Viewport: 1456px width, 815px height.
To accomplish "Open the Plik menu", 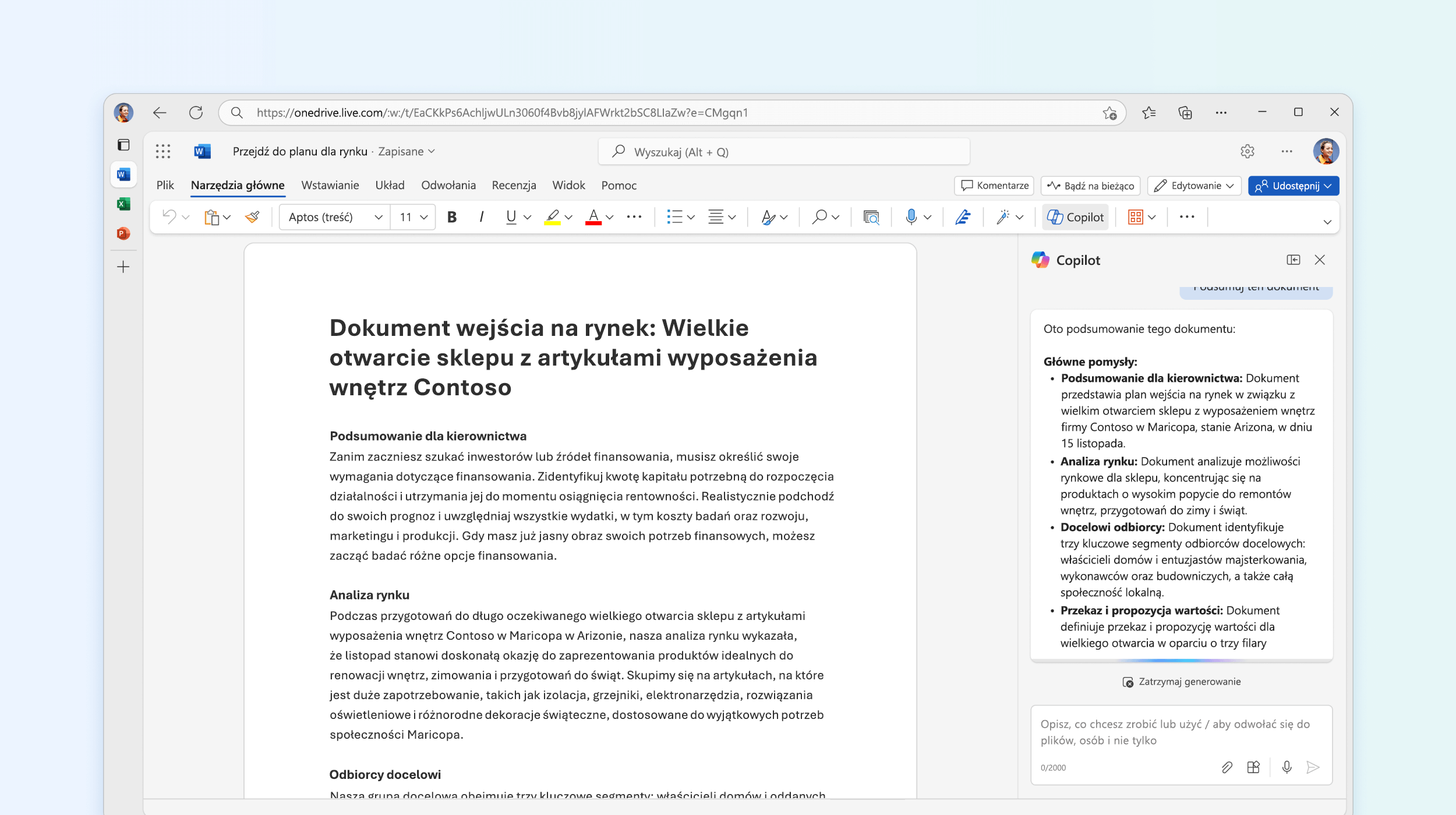I will (x=165, y=185).
